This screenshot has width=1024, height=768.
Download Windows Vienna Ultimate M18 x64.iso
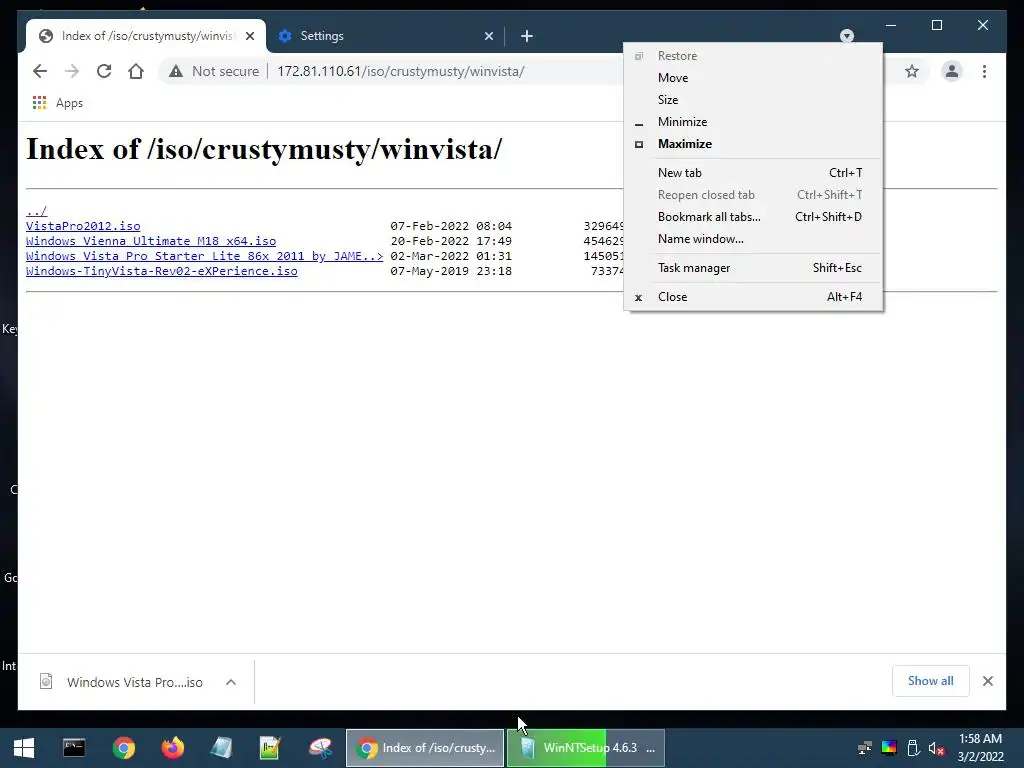[151, 241]
